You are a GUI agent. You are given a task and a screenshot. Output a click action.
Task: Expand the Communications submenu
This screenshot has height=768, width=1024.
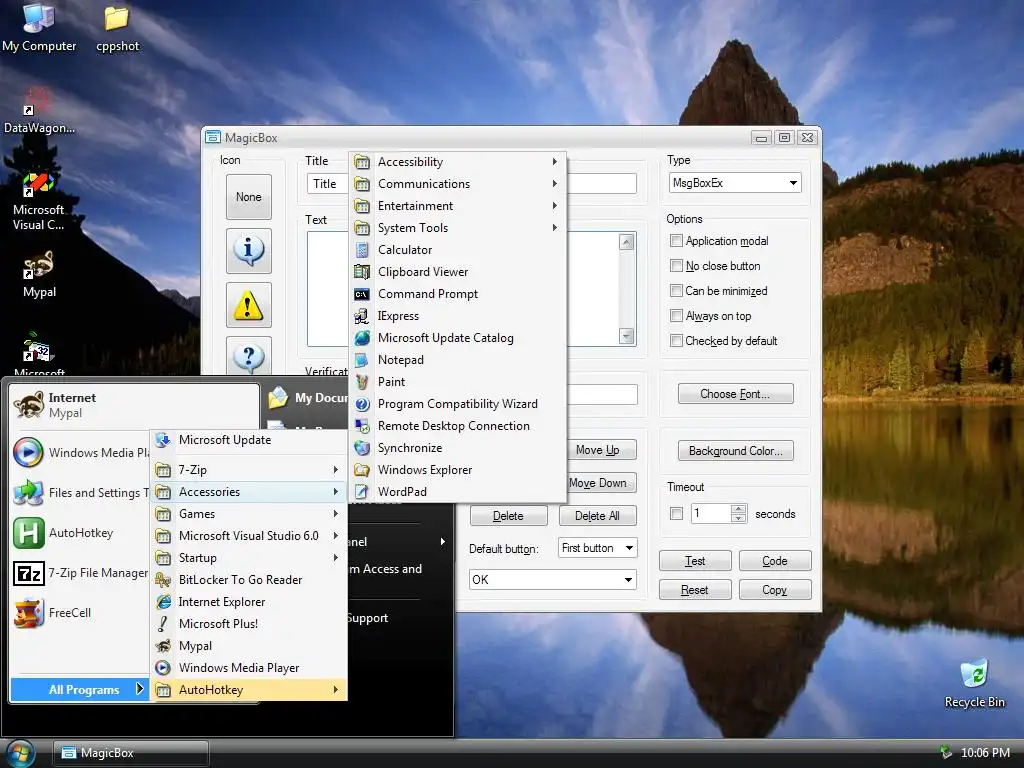tap(457, 184)
